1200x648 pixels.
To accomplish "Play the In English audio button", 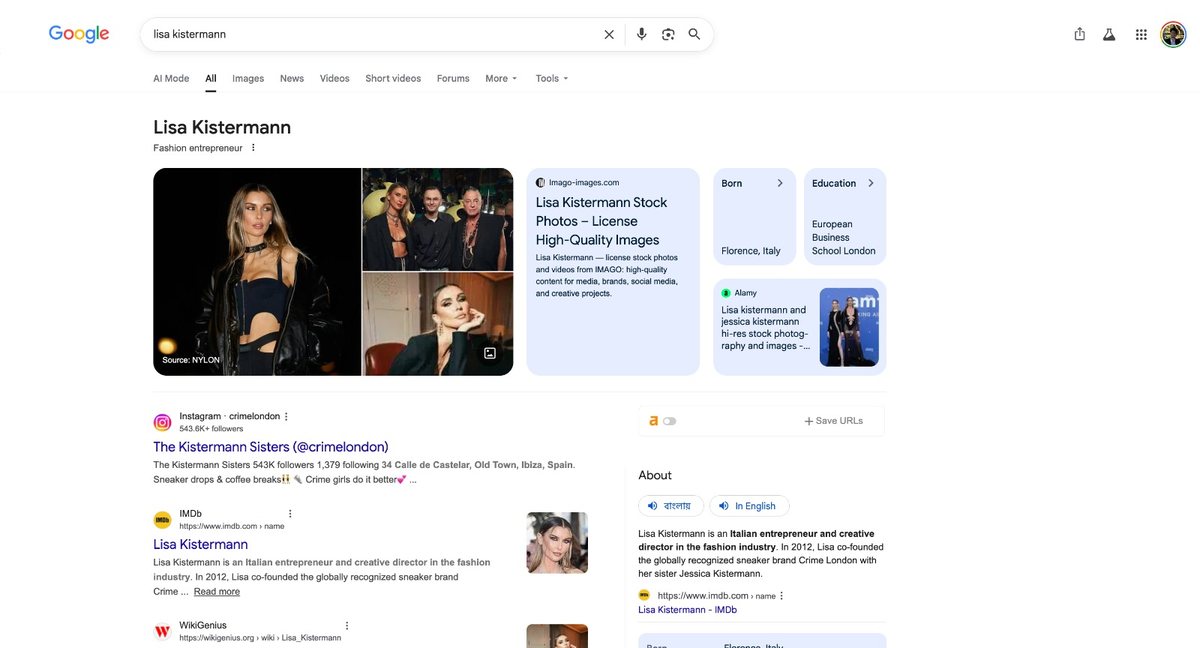I will tap(750, 506).
